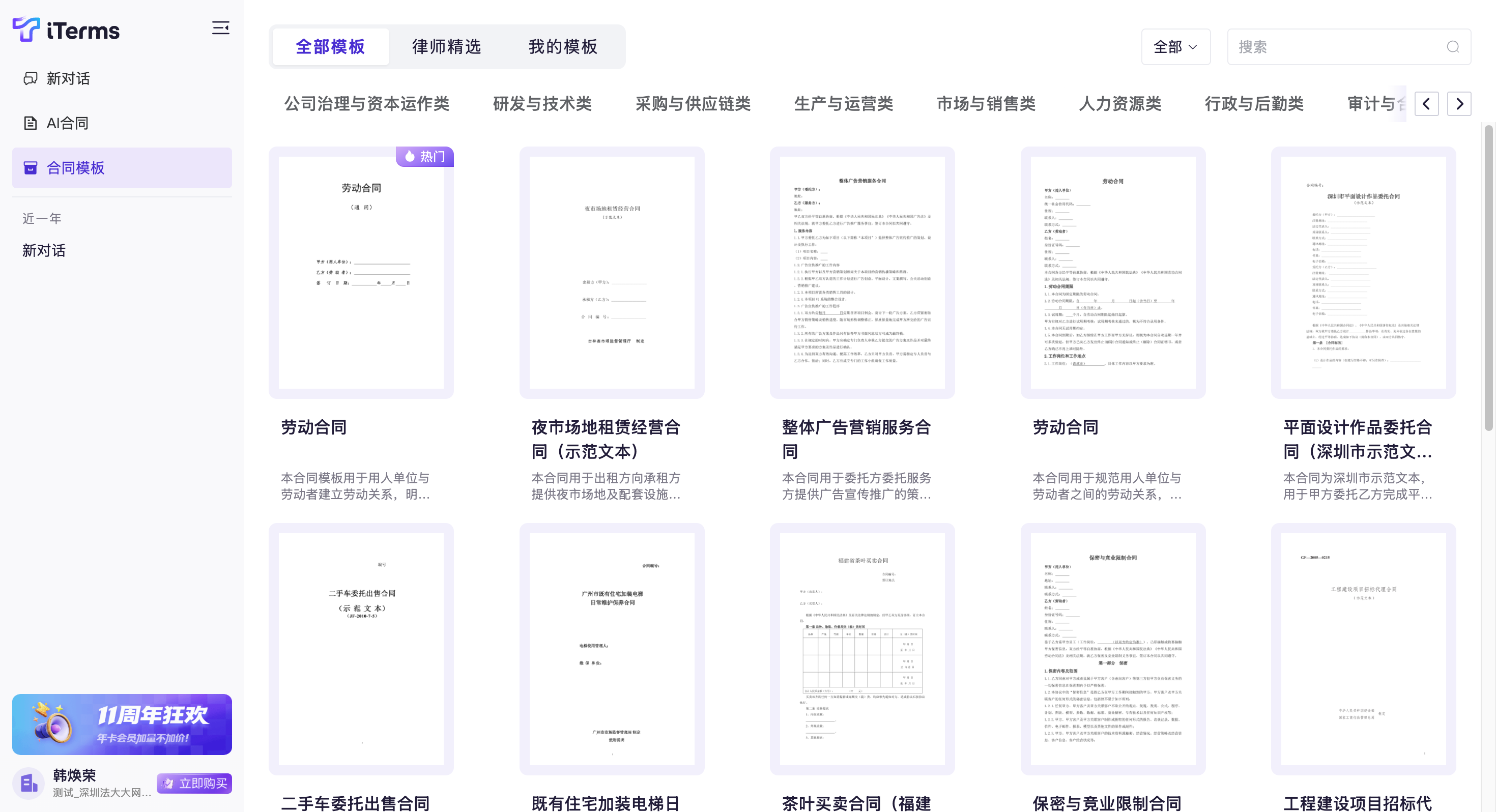The image size is (1496, 812).
Task: Open 新对话 history item under 近一年
Action: coord(44,250)
